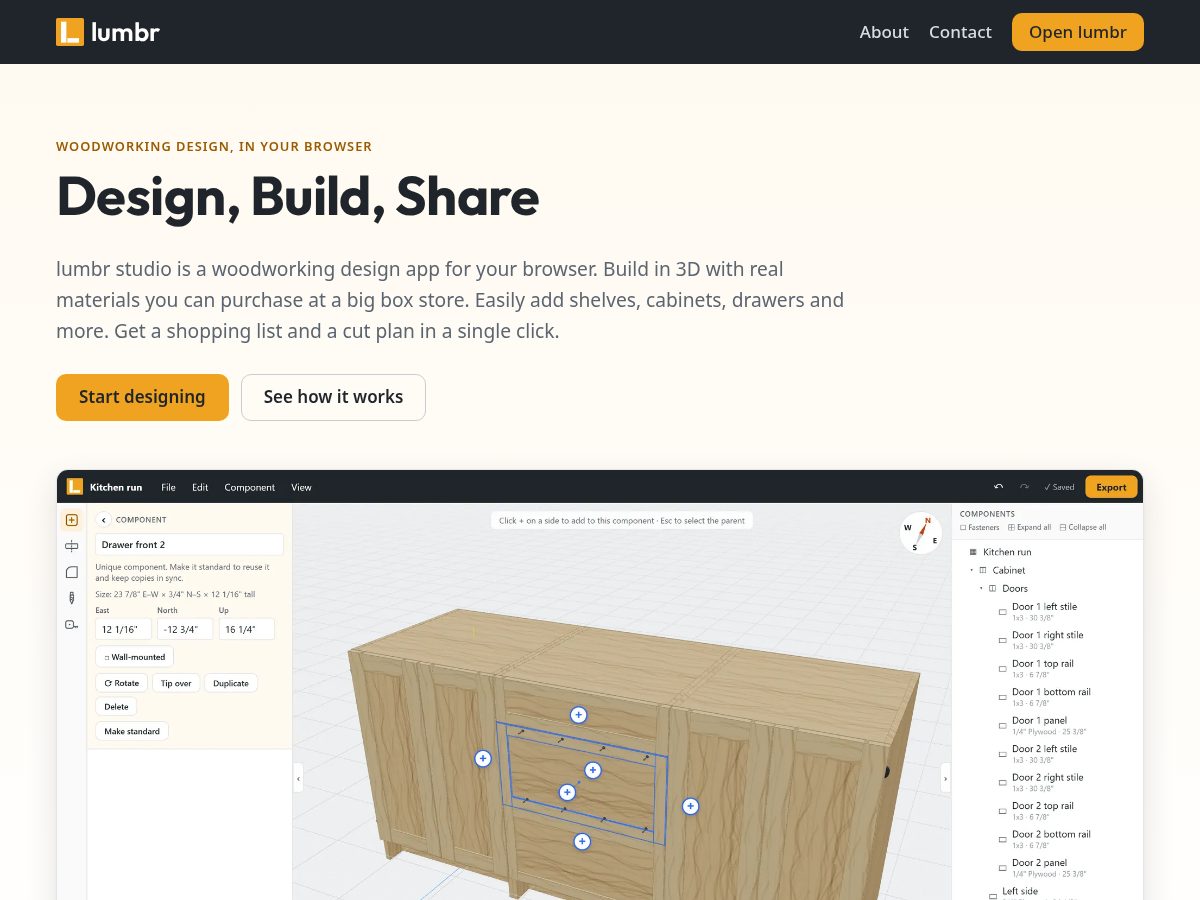Open the Edit menu

(x=200, y=487)
